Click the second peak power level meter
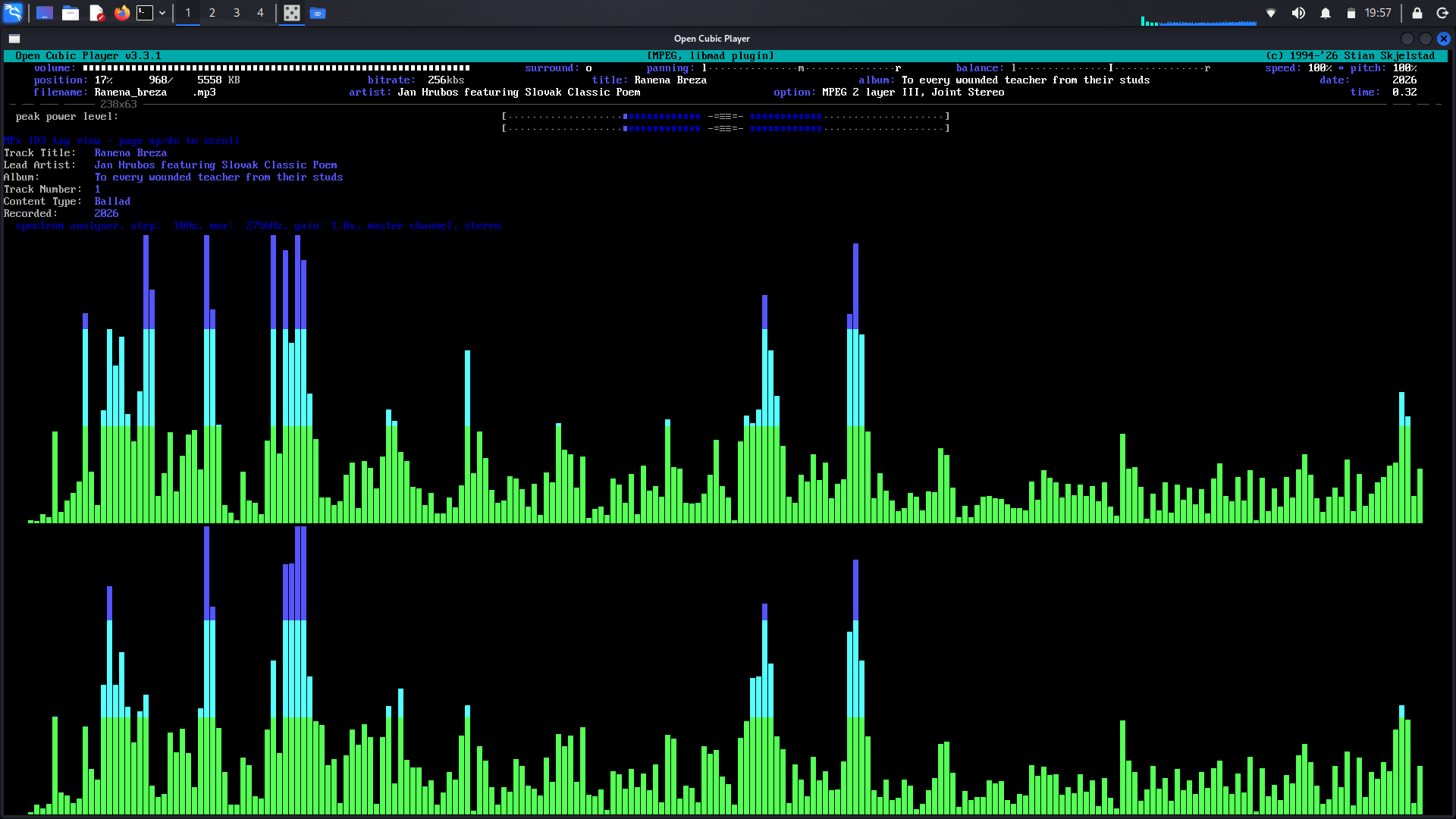Viewport: 1456px width, 819px height. tap(726, 129)
